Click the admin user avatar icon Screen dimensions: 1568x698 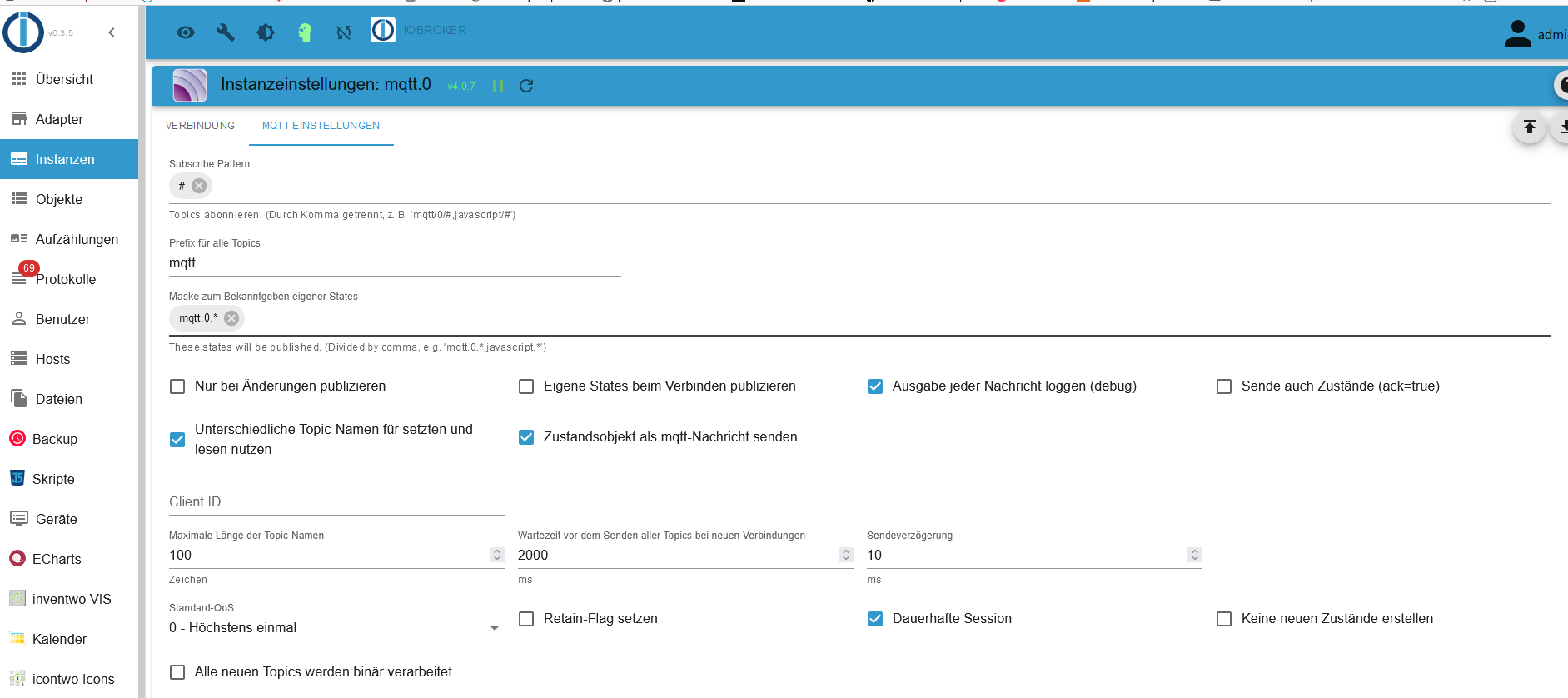pos(1517,33)
